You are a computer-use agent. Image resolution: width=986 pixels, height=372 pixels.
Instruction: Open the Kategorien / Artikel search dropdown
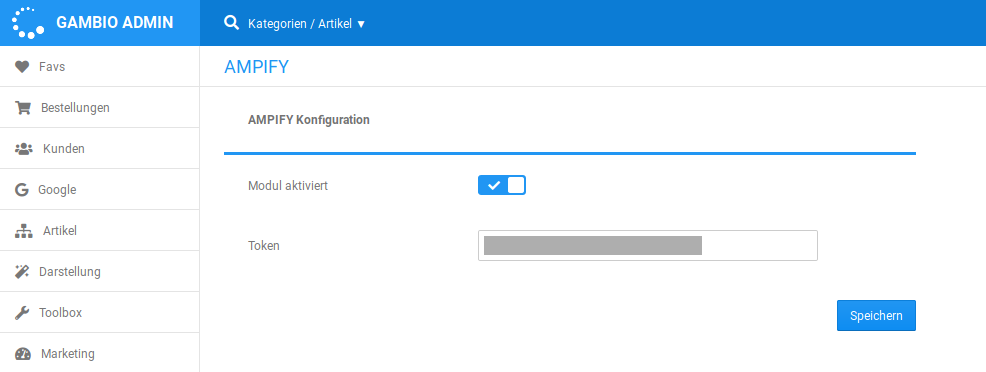(x=306, y=24)
